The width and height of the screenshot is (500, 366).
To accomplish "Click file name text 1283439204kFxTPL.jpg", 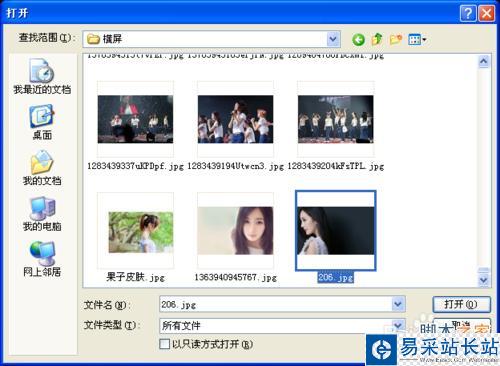I will click(336, 166).
